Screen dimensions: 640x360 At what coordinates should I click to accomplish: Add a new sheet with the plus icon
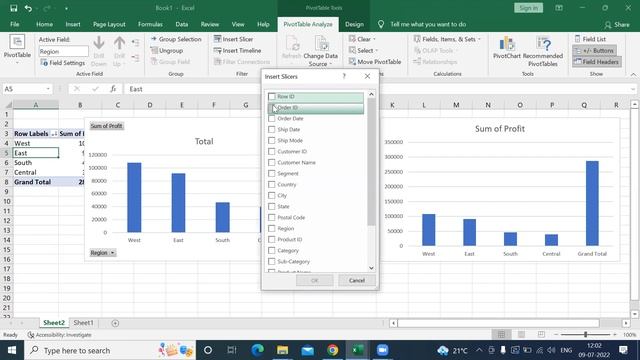pos(115,323)
